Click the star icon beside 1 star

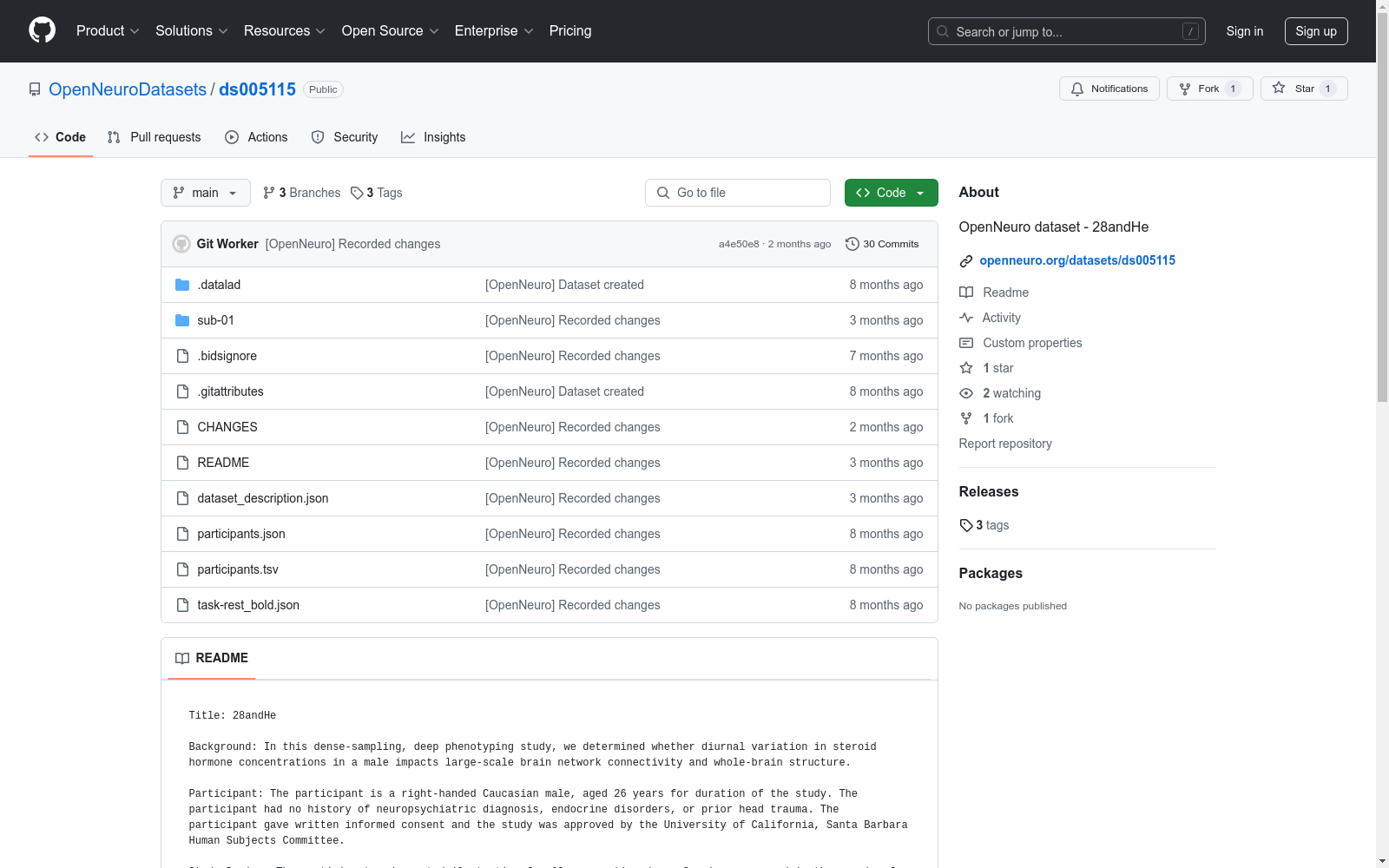tap(966, 368)
